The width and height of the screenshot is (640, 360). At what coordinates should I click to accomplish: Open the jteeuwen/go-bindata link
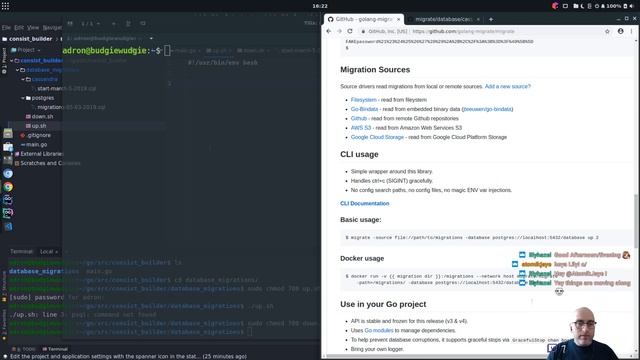[x=487, y=109]
